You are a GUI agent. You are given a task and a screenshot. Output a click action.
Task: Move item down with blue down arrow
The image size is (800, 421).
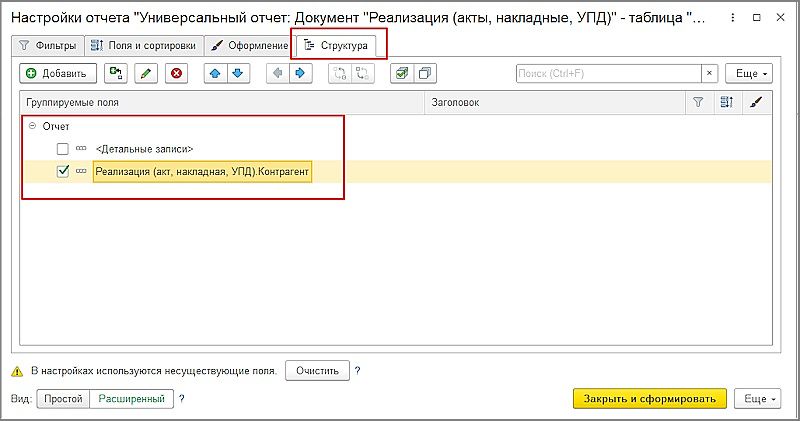(238, 73)
